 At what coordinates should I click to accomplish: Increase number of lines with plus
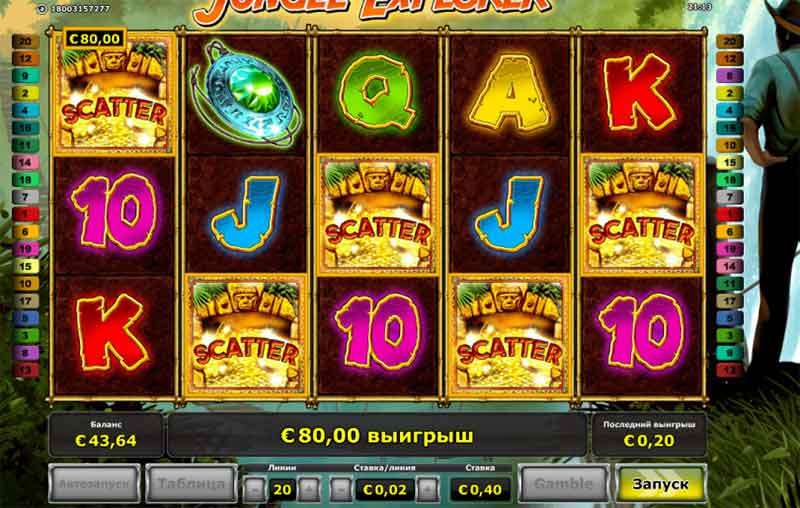coord(309,490)
